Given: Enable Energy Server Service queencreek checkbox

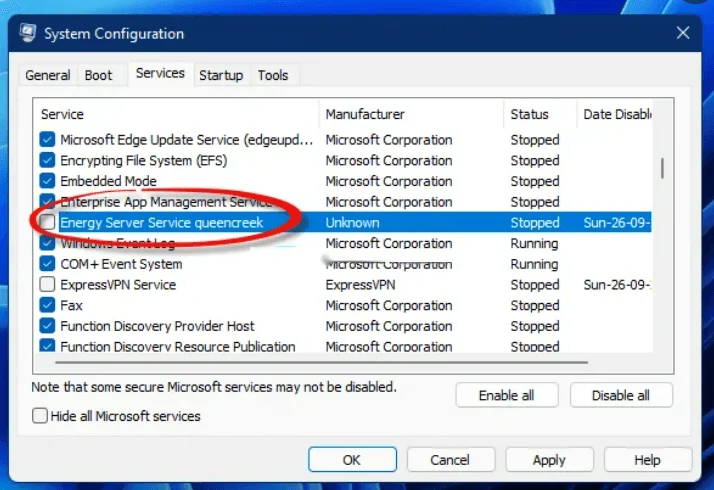Looking at the screenshot, I should [x=47, y=222].
